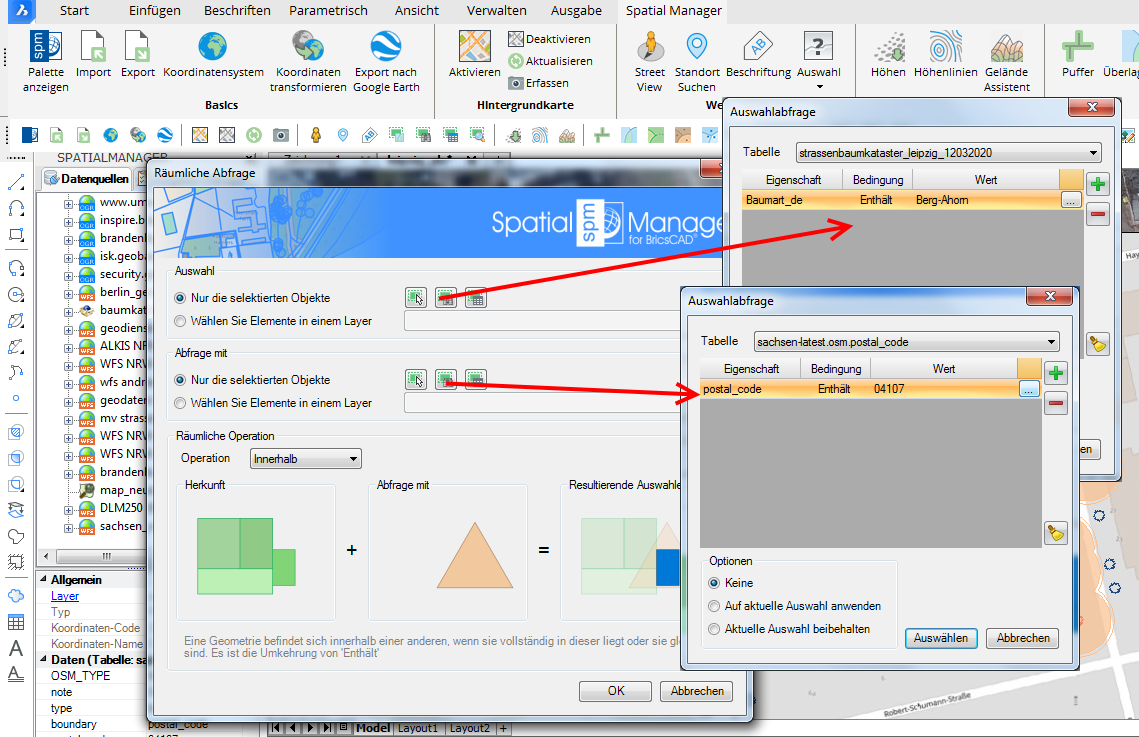Viewport: 1139px width, 737px height.
Task: Select the Model tab at the bottom
Action: (373, 727)
